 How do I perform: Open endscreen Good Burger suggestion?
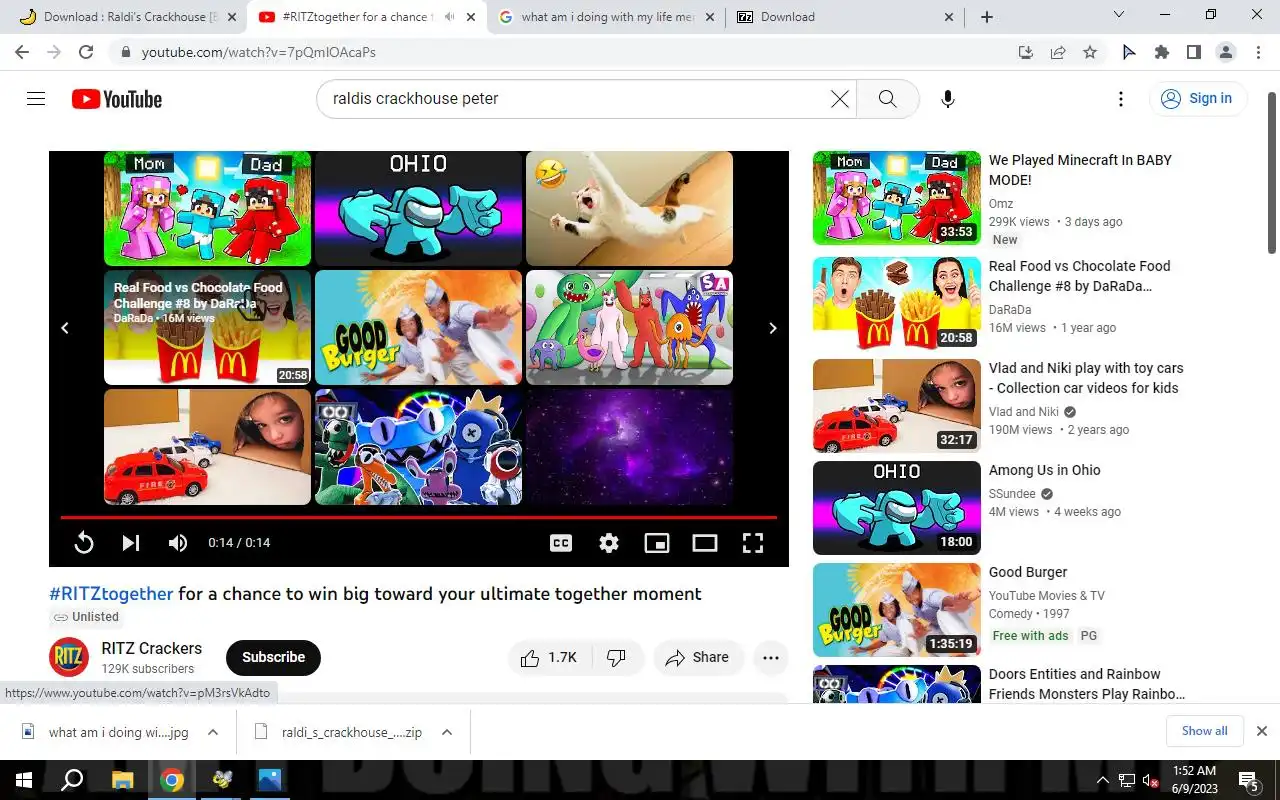[x=418, y=327]
